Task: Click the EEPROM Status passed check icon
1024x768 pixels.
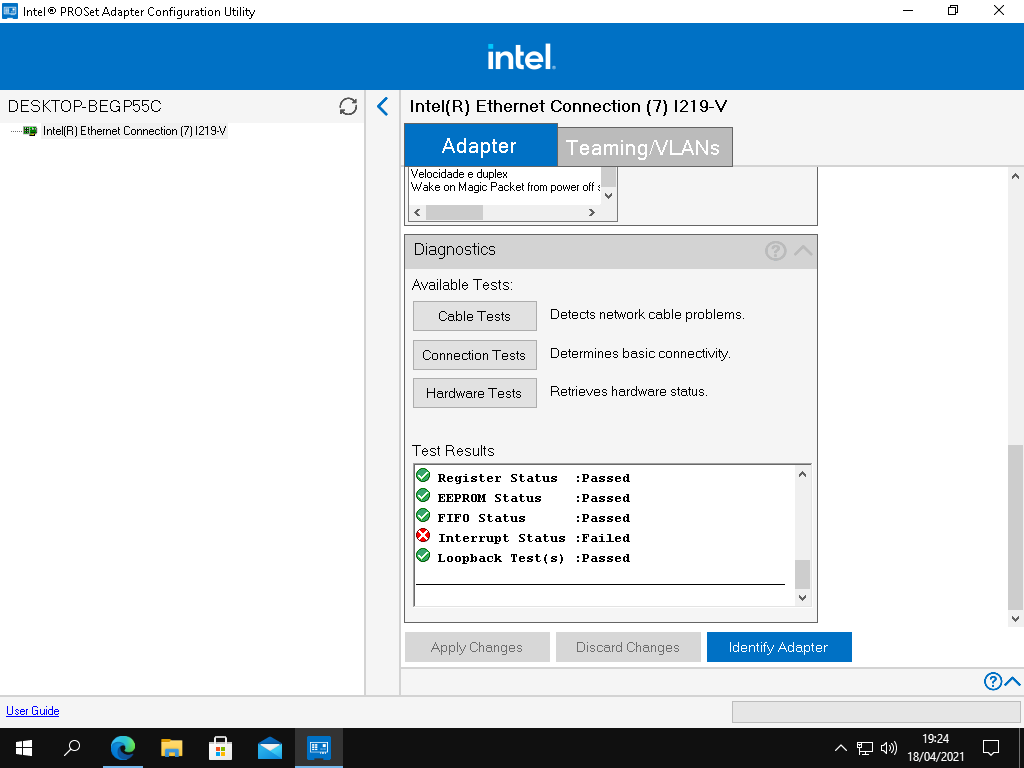Action: 423,496
